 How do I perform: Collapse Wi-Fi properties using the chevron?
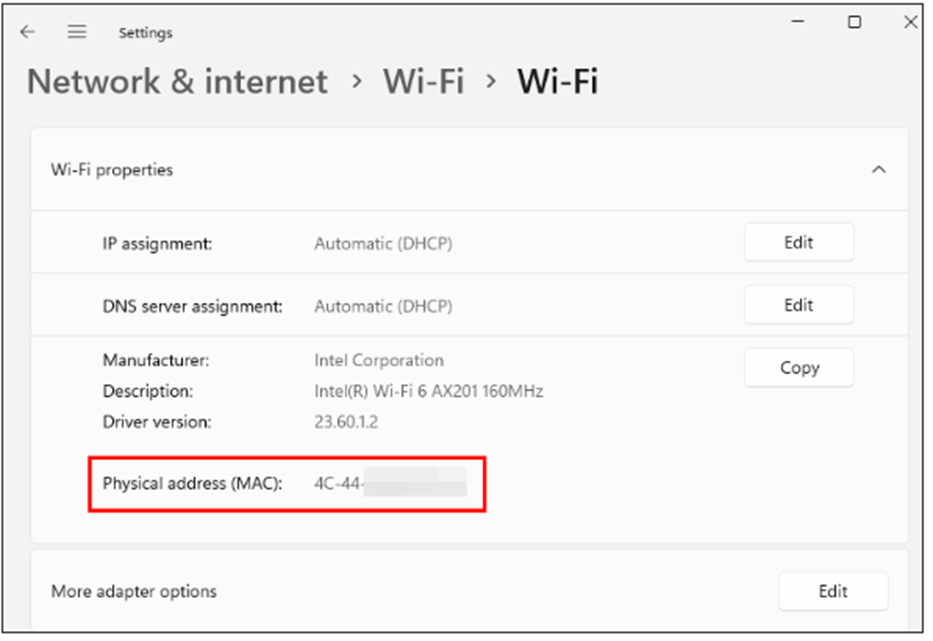pyautogui.click(x=878, y=170)
